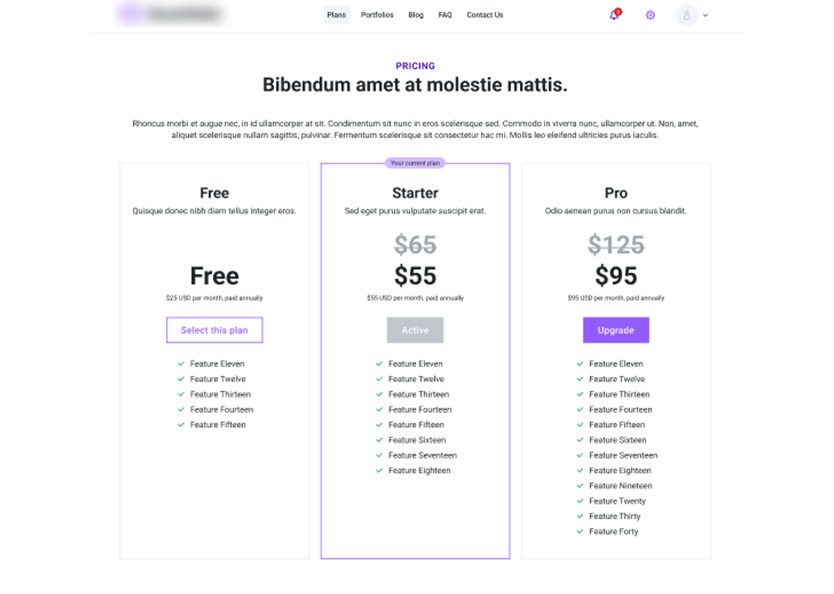Switch to the Plans tab
Viewport: 834px width, 594px height.
pos(336,15)
